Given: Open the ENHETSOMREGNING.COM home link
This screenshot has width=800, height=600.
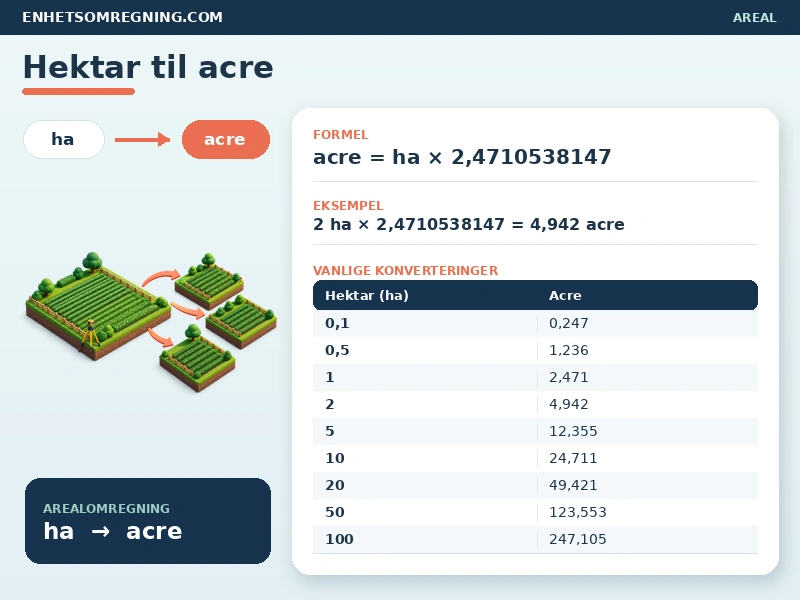Looking at the screenshot, I should 122,17.
